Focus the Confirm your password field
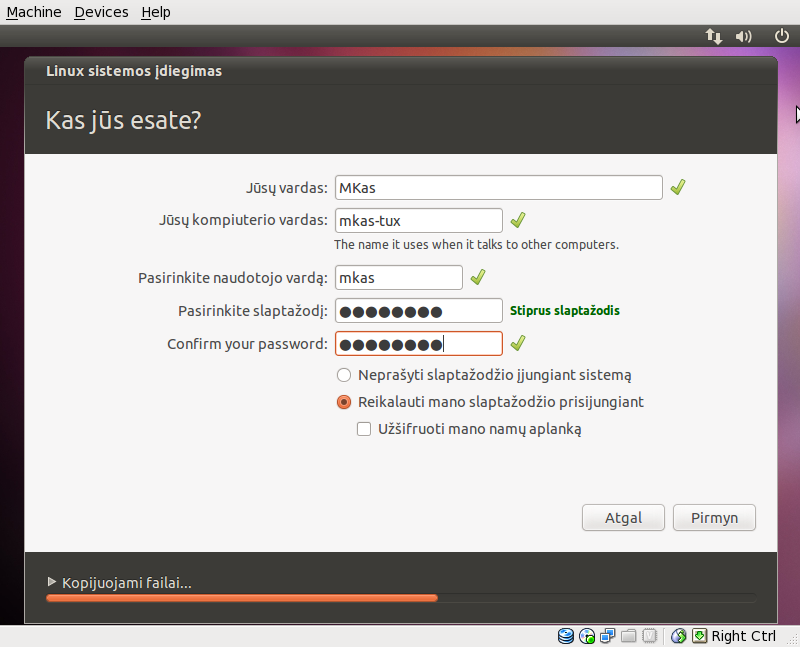Viewport: 800px width, 647px height. click(418, 344)
